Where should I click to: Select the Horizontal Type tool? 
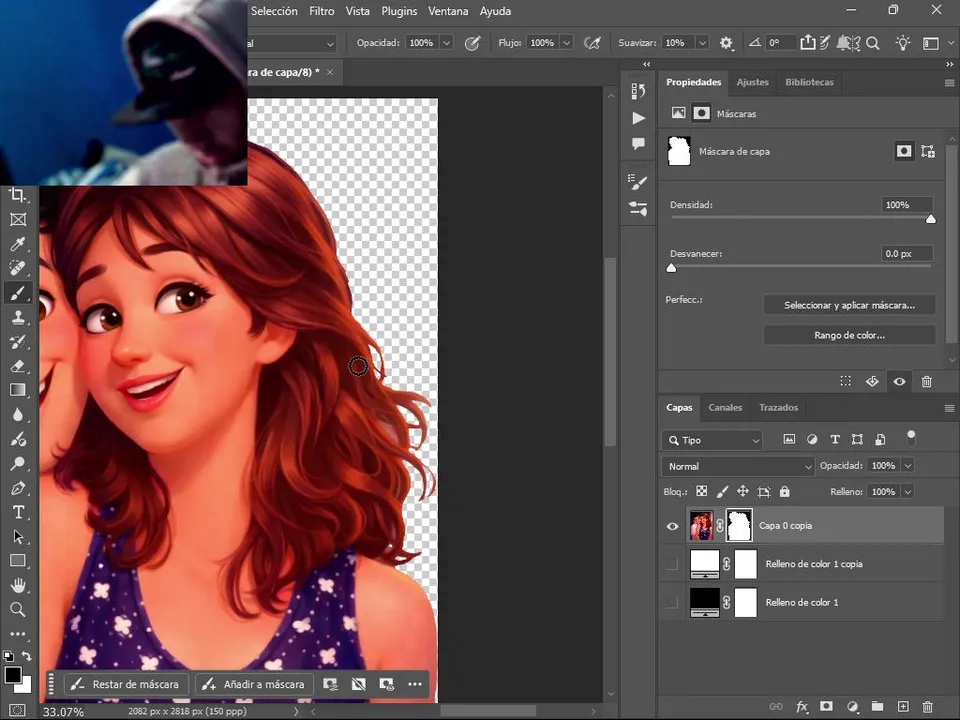click(x=18, y=512)
